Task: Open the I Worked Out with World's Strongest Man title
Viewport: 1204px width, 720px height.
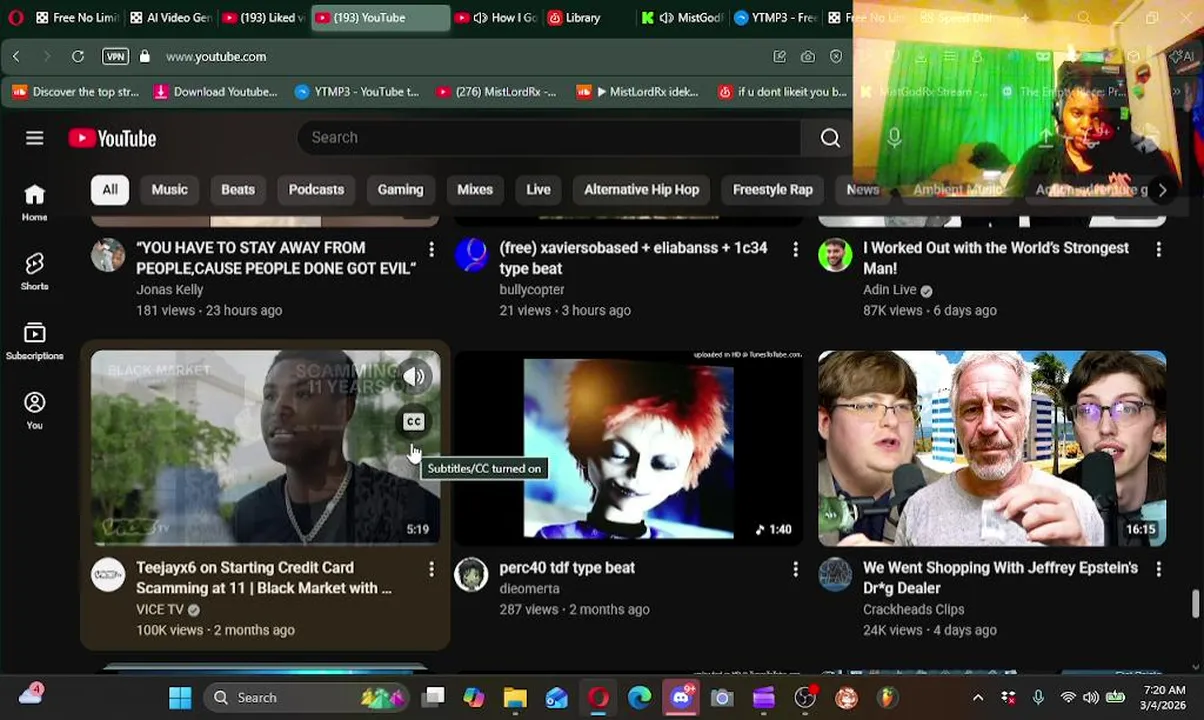Action: click(996, 258)
